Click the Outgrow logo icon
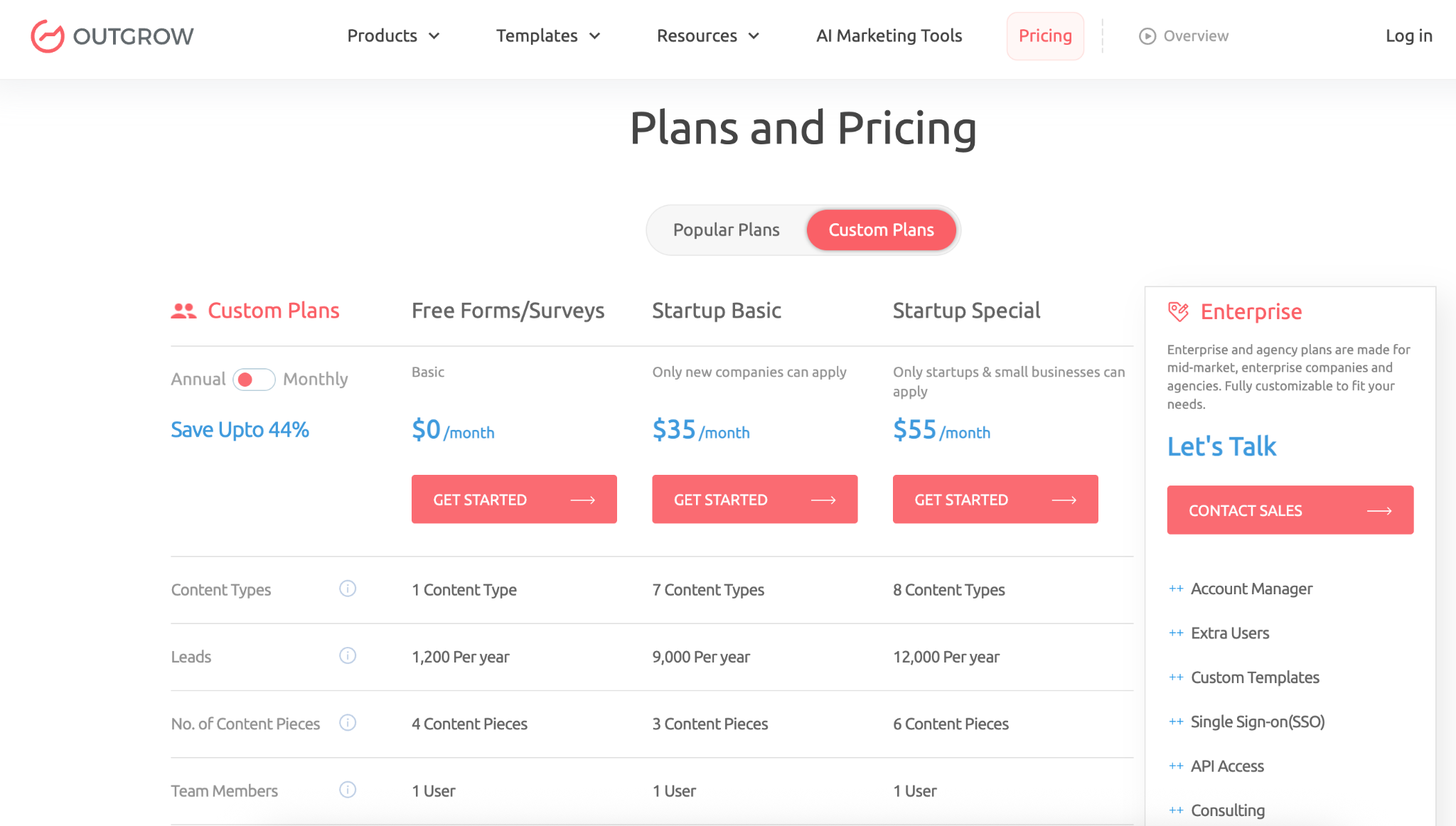This screenshot has height=826, width=1456. point(48,36)
